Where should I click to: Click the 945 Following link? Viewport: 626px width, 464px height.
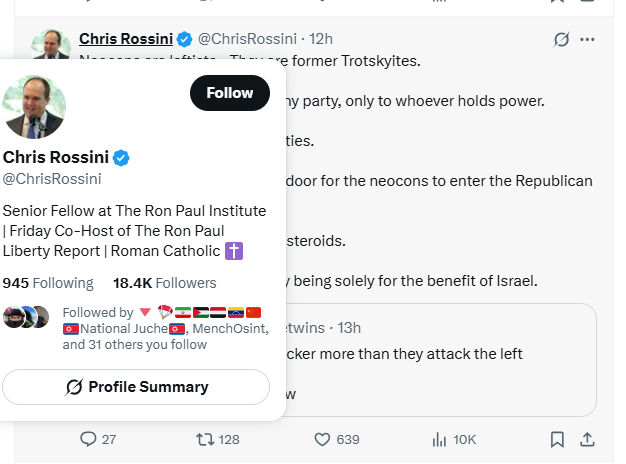[x=48, y=283]
